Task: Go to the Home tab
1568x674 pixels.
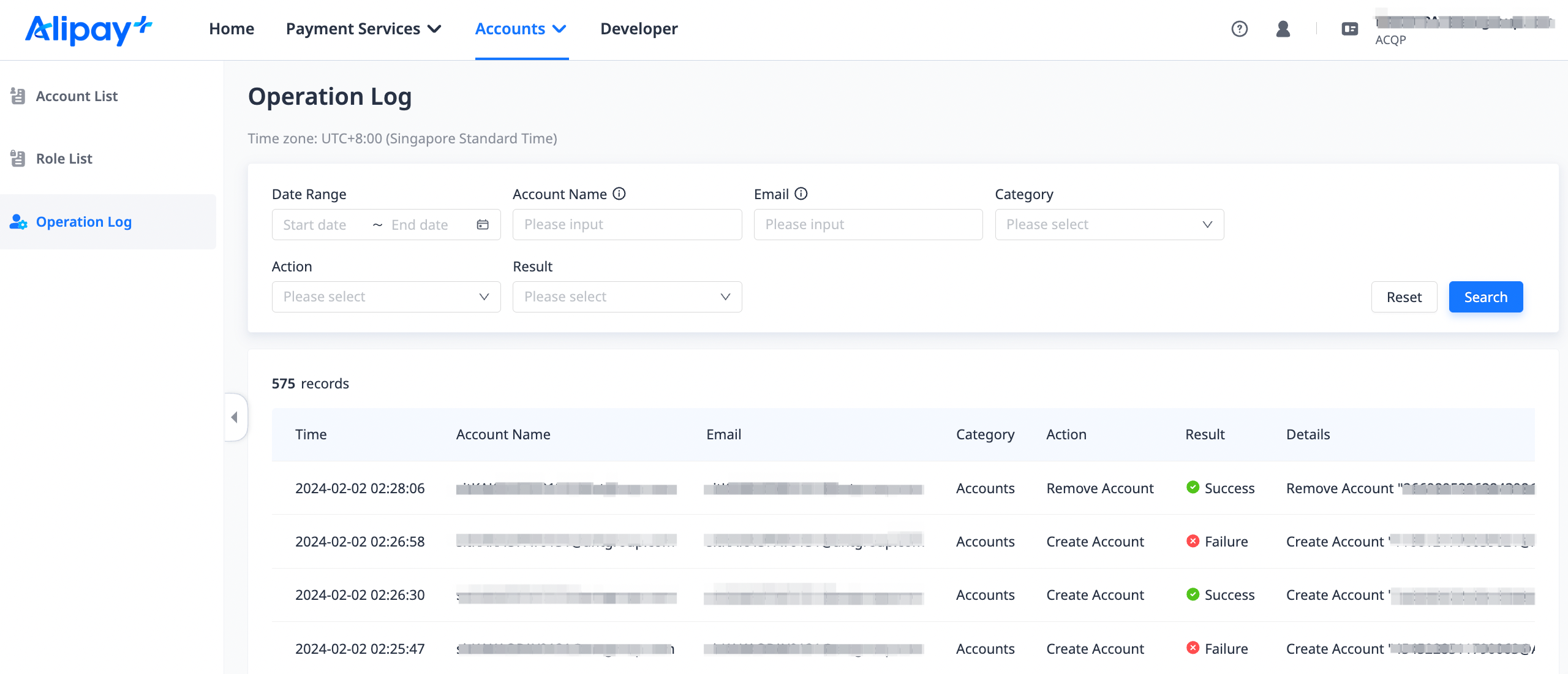Action: (231, 29)
